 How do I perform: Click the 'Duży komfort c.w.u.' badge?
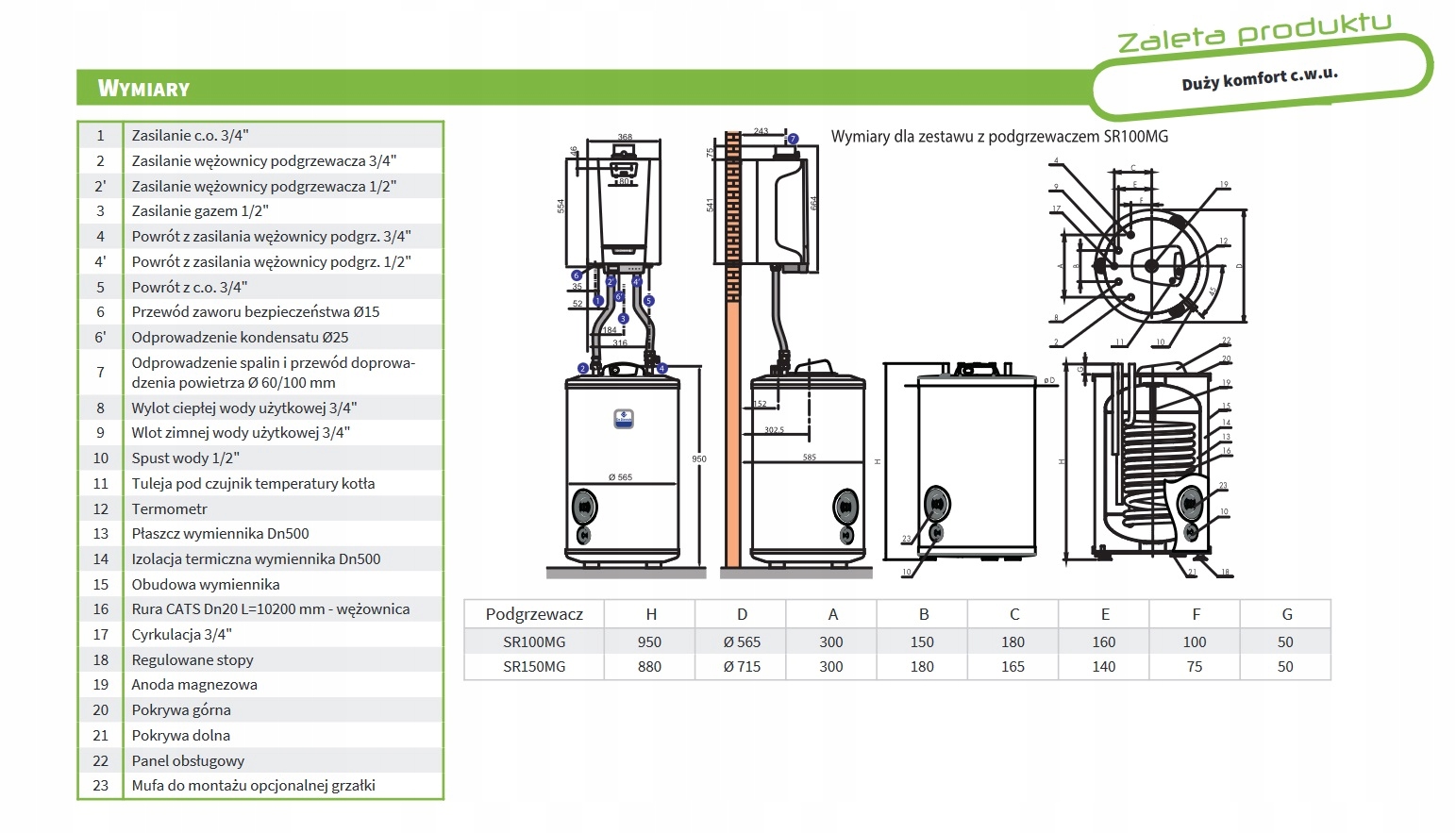(1260, 79)
